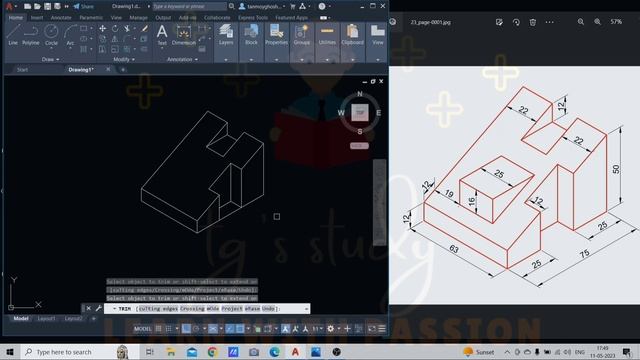
Task: Click the TOP face of the ViewCube
Action: pyautogui.click(x=360, y=112)
